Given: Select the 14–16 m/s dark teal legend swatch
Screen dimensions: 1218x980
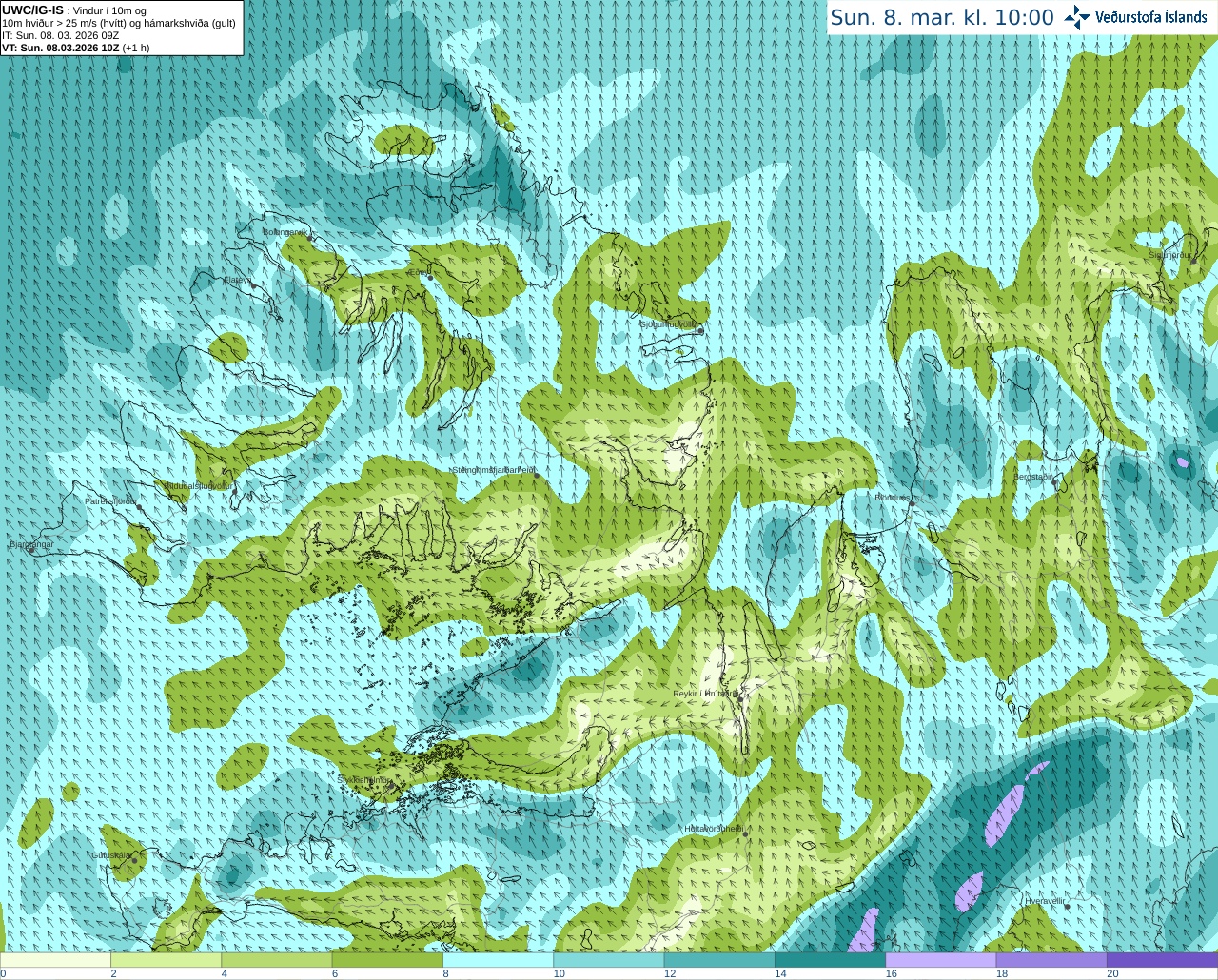Looking at the screenshot, I should pyautogui.click(x=830, y=960).
